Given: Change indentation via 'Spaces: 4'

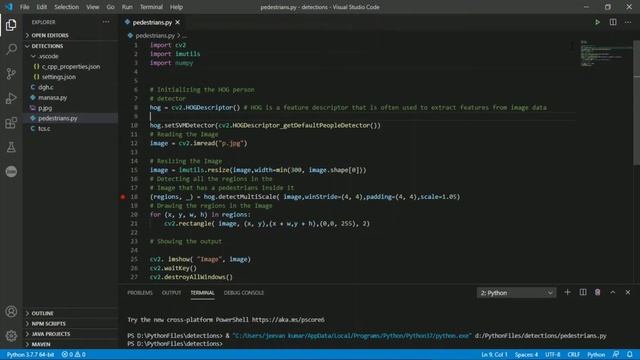Looking at the screenshot, I should point(526,354).
